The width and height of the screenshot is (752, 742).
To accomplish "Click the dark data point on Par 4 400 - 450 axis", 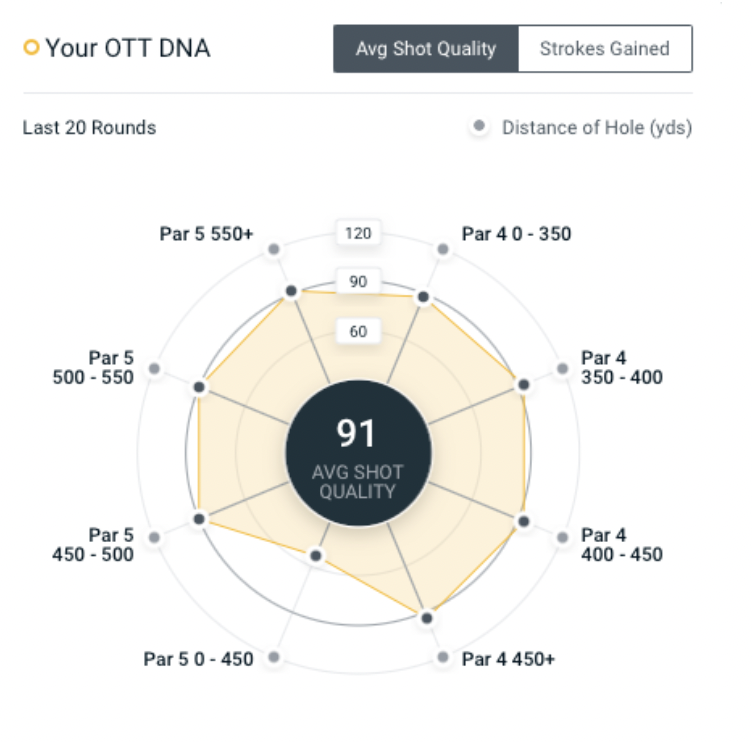I will pyautogui.click(x=522, y=521).
